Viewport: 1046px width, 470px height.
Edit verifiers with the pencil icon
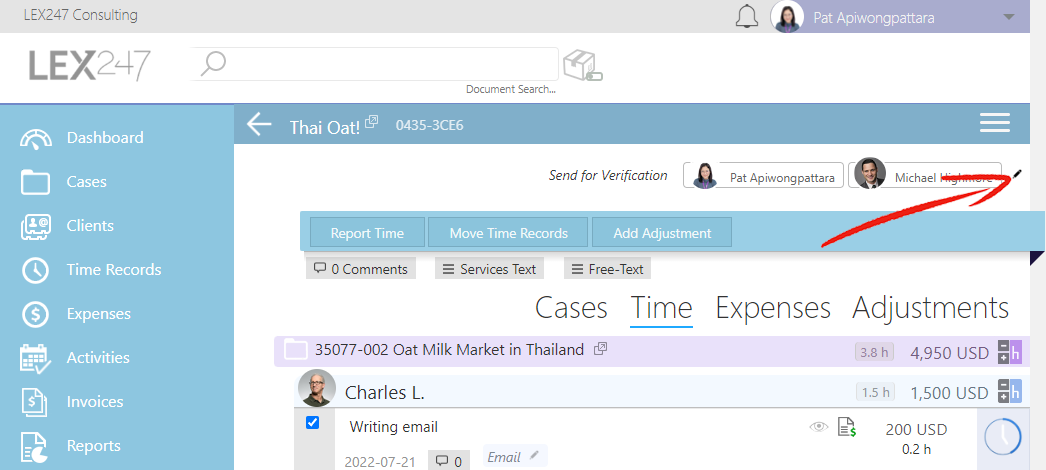(x=1017, y=174)
